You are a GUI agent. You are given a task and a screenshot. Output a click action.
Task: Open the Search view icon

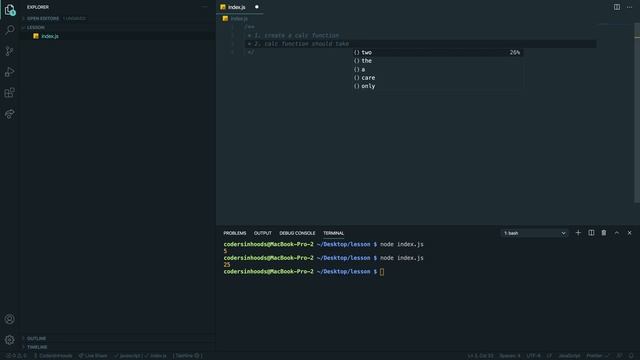(x=10, y=30)
